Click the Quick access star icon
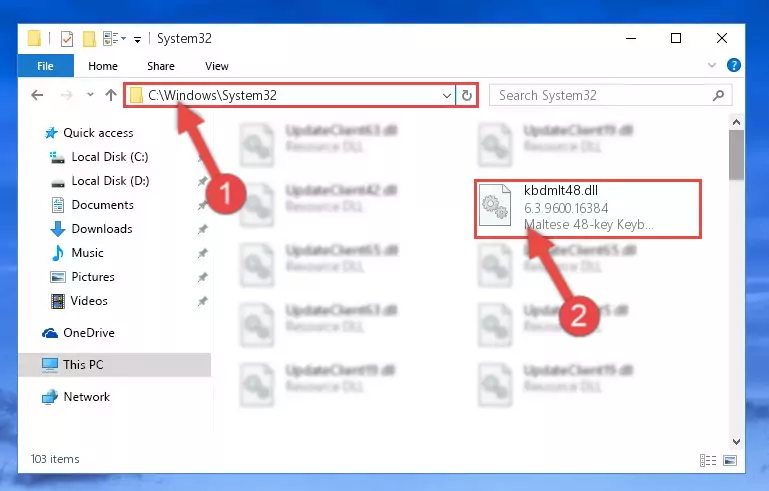This screenshot has width=769, height=491. click(x=51, y=133)
